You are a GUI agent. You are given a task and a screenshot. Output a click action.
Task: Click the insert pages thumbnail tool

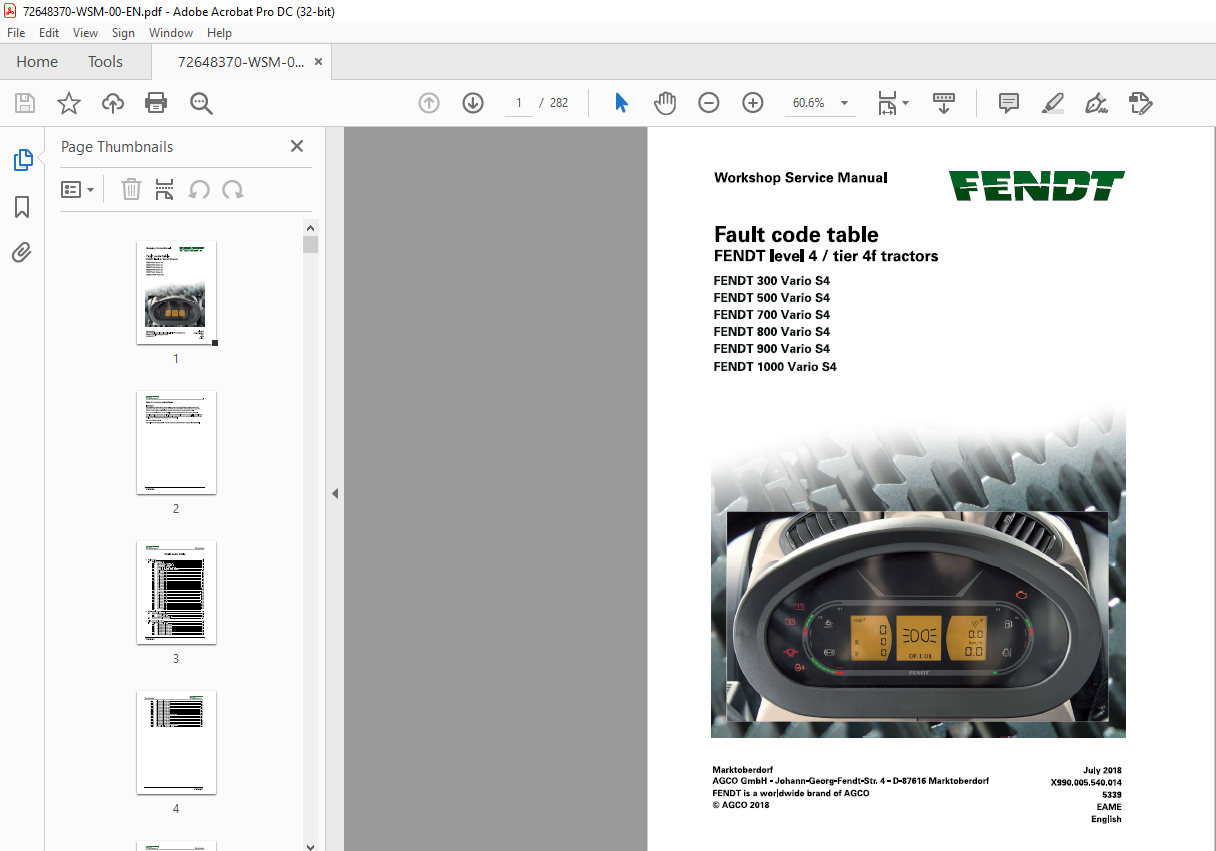(x=165, y=189)
